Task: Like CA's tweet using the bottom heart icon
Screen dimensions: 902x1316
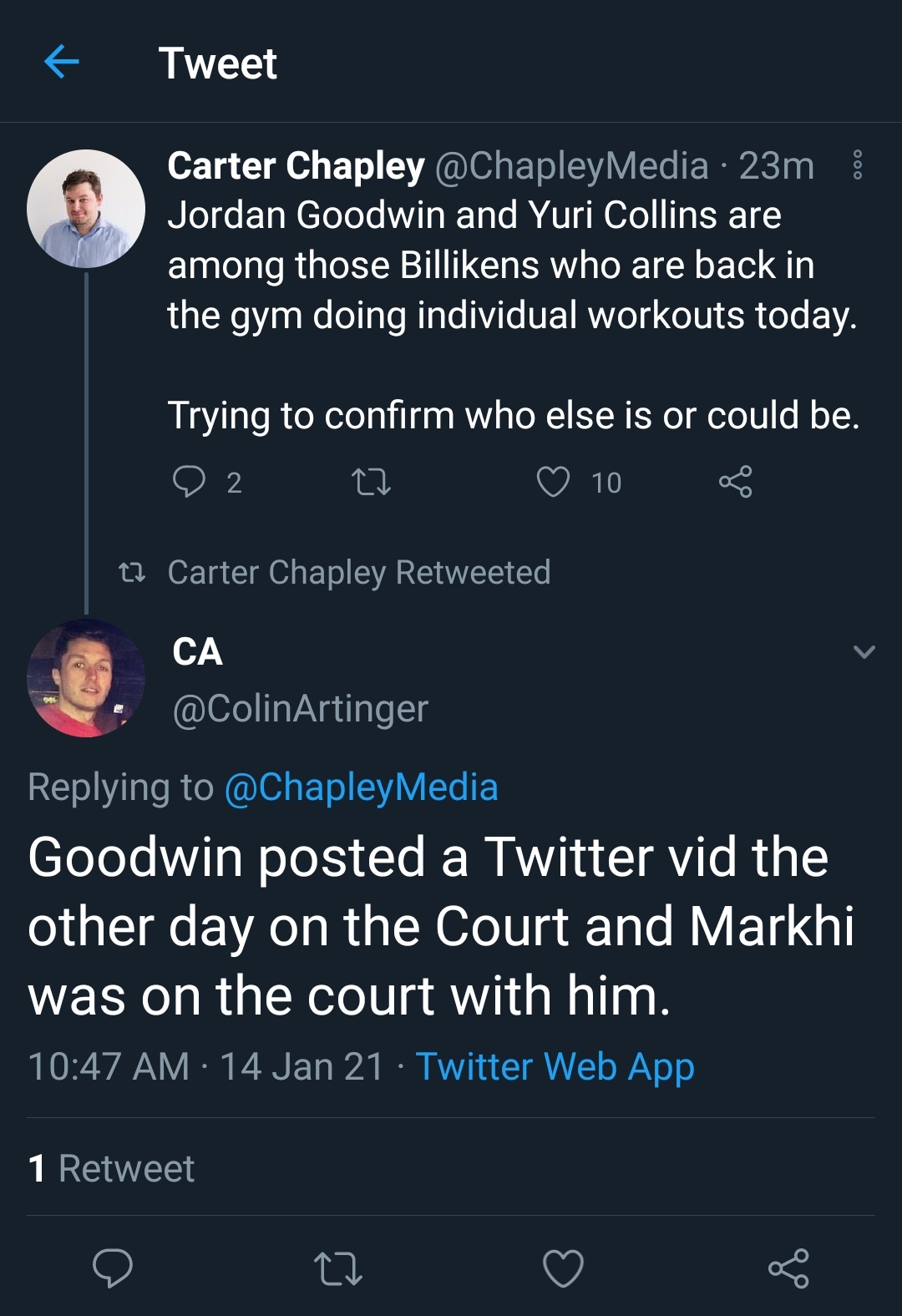Action: coord(564,1268)
